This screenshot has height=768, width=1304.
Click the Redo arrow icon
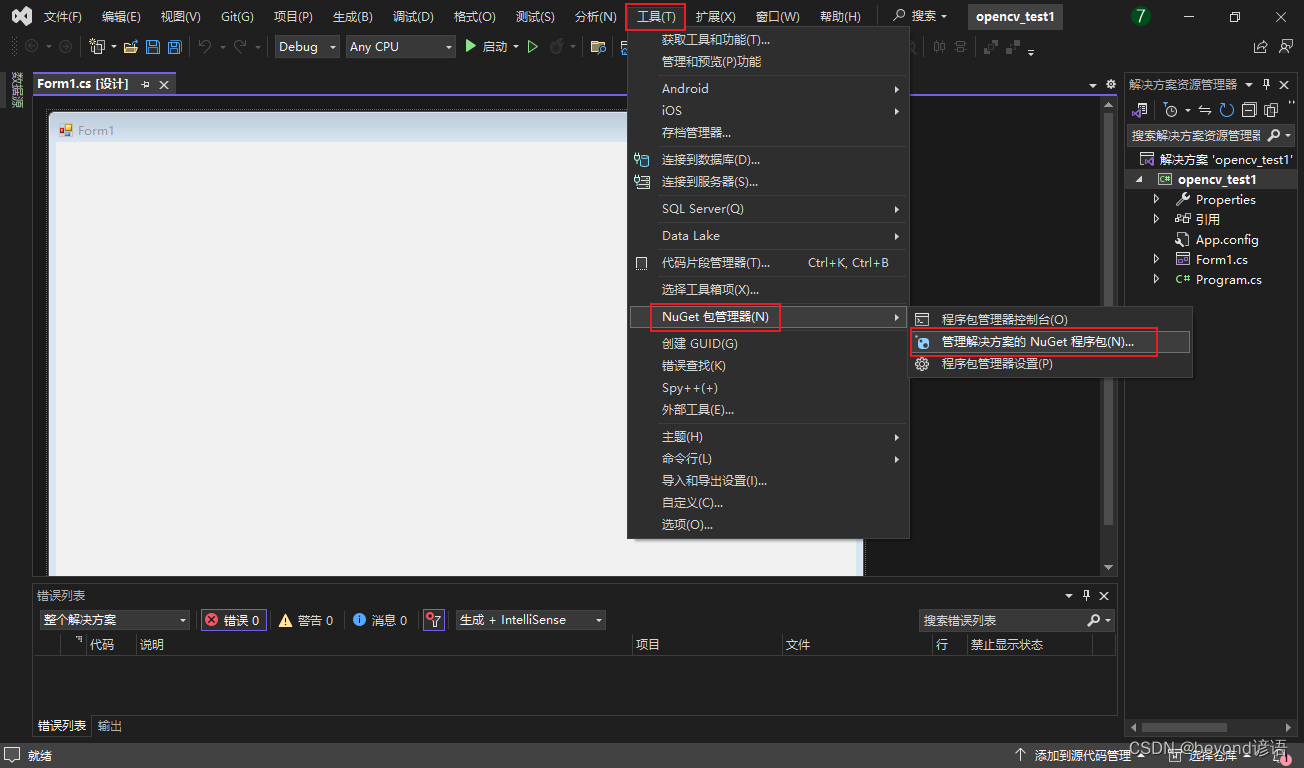pos(241,47)
